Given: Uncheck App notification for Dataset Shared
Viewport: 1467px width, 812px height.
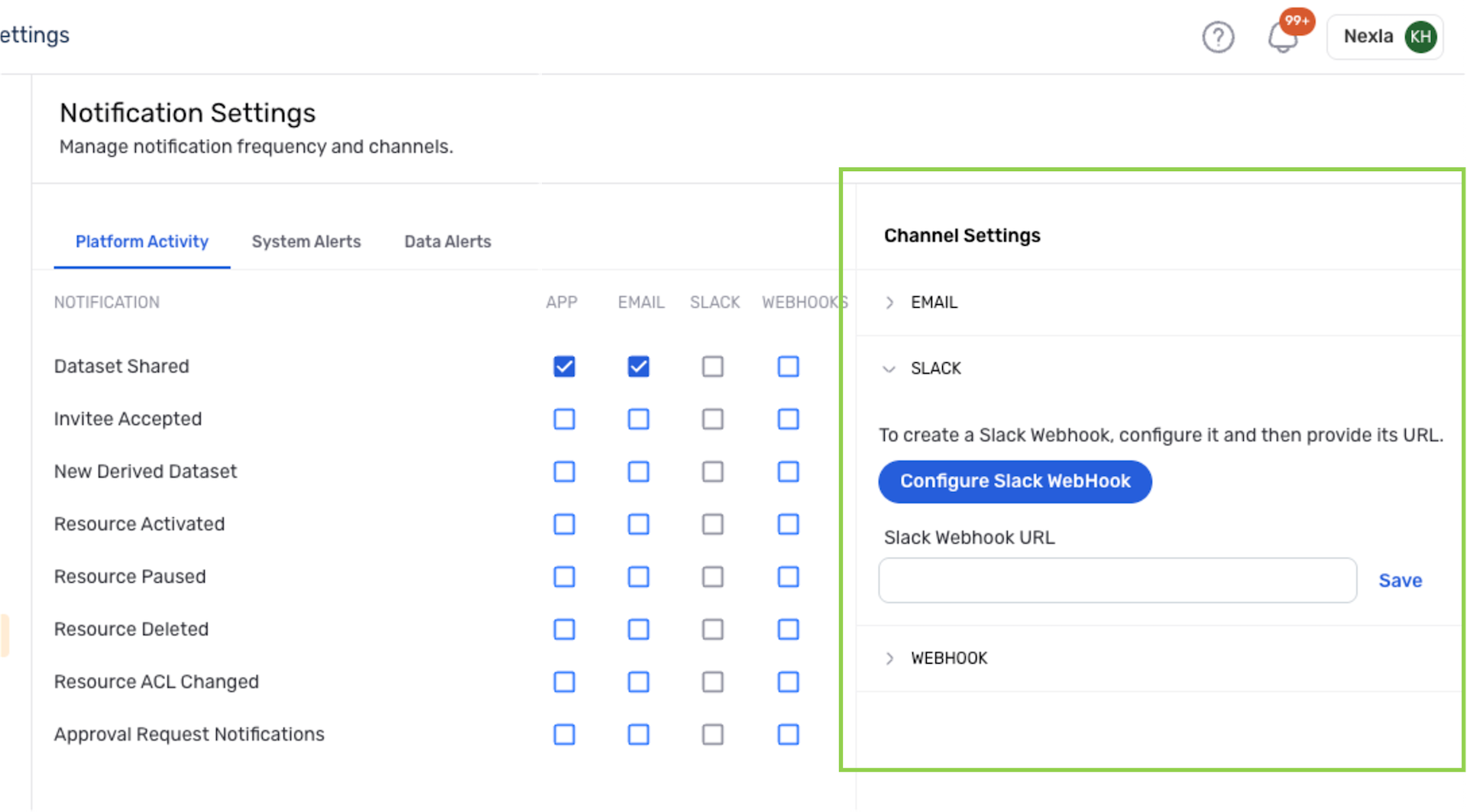Looking at the screenshot, I should (x=565, y=367).
